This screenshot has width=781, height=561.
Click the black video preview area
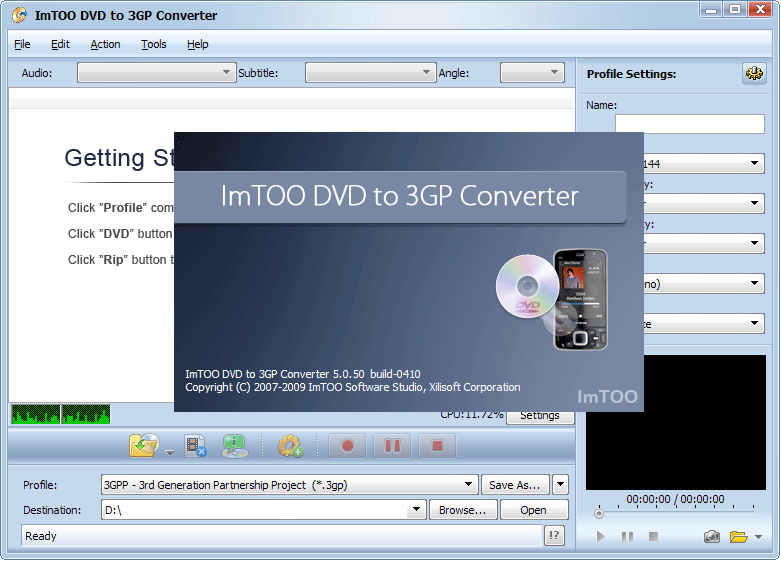click(x=704, y=422)
